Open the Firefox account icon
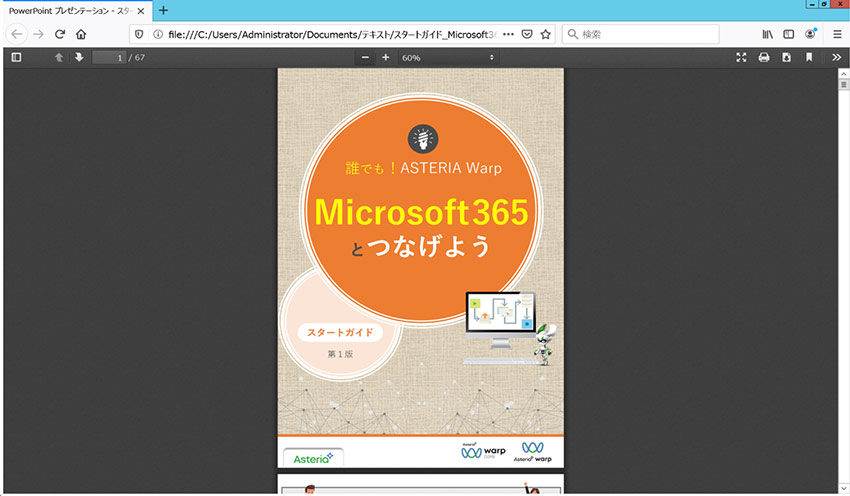 point(810,34)
